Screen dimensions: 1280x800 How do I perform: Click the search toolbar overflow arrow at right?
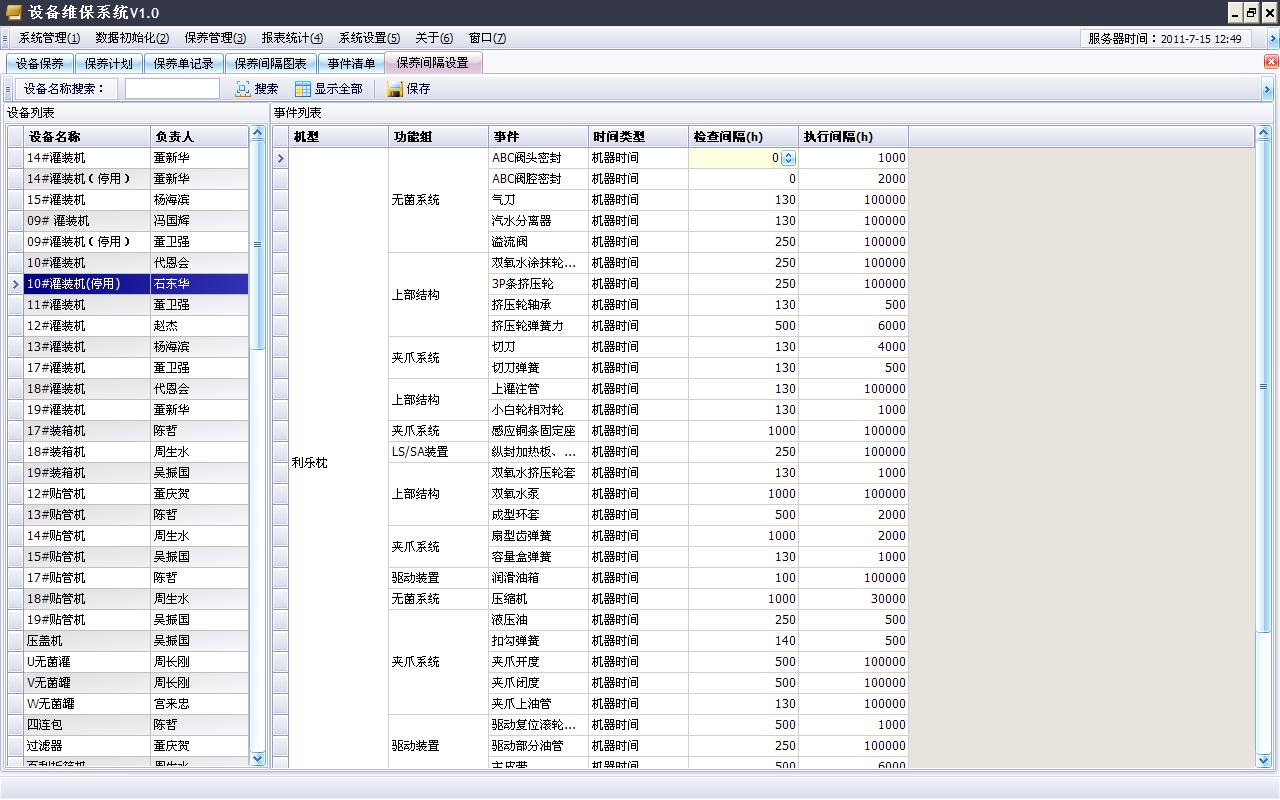1267,89
